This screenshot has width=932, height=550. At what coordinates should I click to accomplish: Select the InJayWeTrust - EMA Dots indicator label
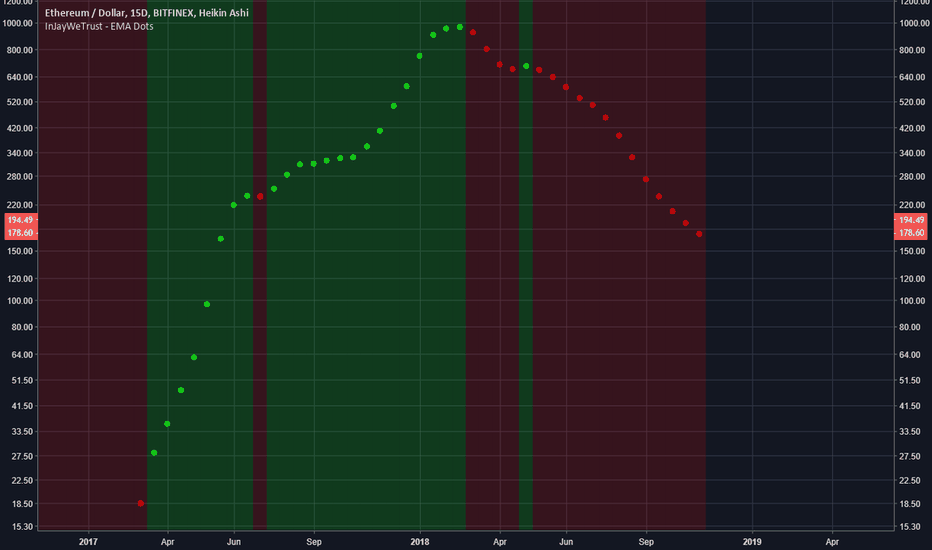(x=99, y=26)
